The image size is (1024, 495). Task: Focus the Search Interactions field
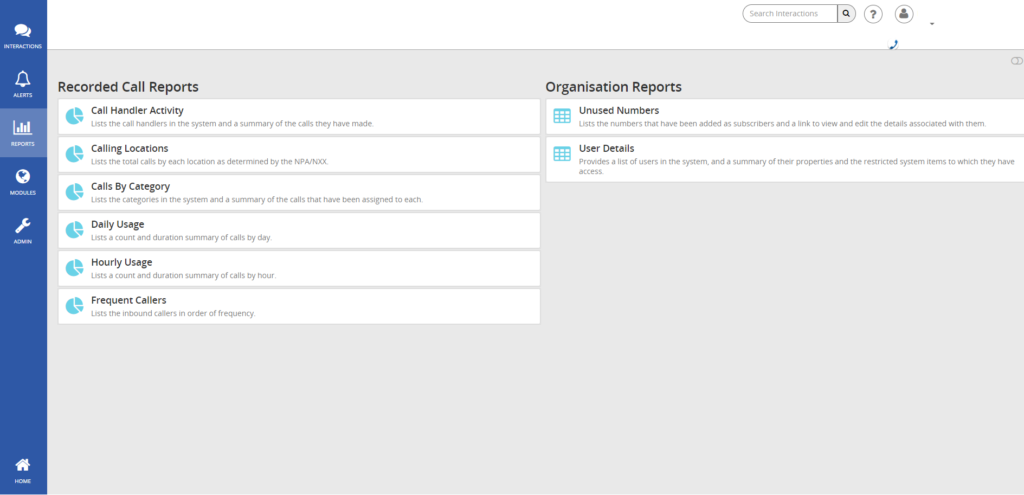(790, 14)
